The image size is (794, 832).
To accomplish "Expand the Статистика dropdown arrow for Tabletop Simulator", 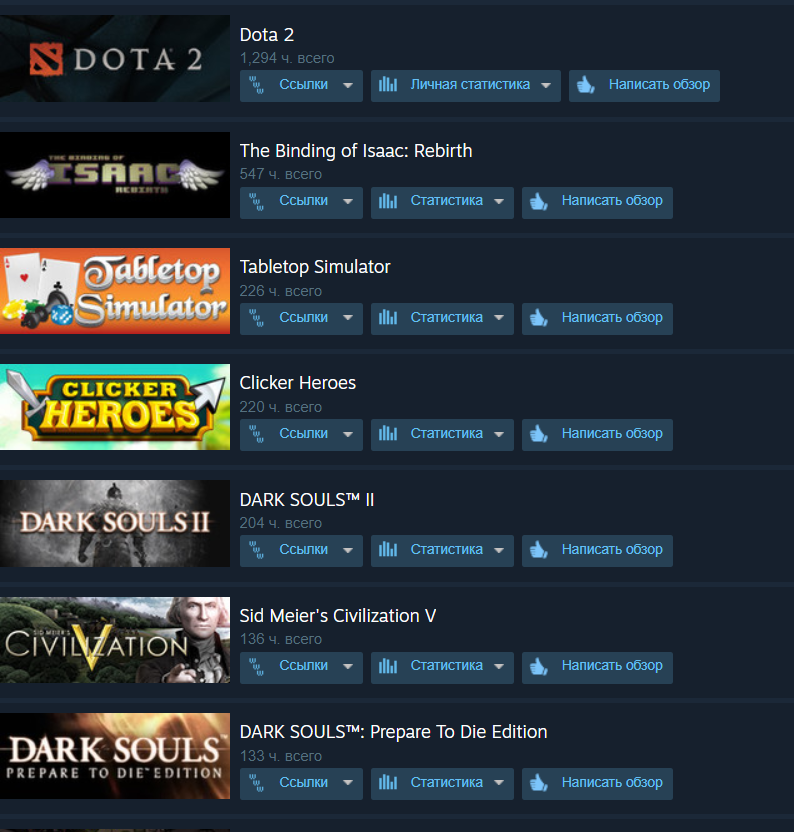I will pos(499,318).
